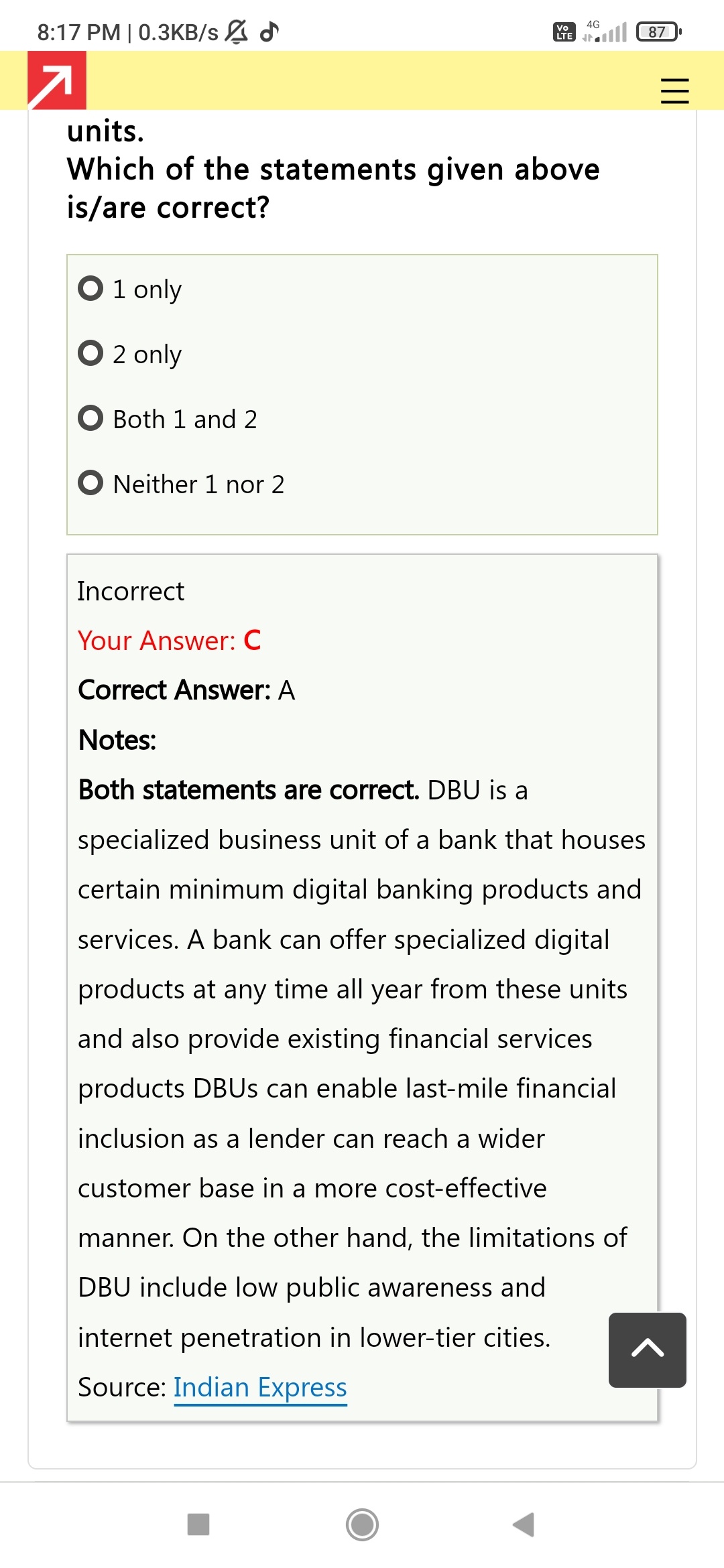Choose the "Both 1 and 2" option
The height and width of the screenshot is (1568, 724).
tap(91, 418)
